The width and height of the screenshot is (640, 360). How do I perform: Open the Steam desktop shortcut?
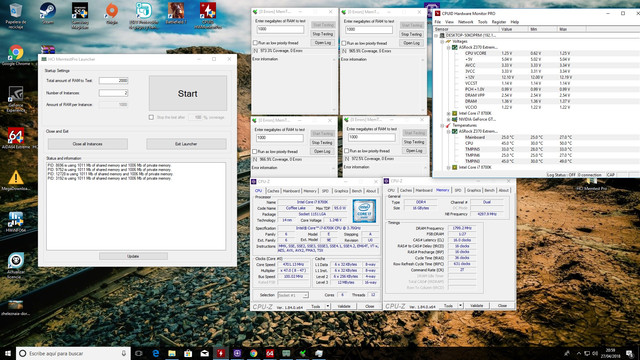48,13
